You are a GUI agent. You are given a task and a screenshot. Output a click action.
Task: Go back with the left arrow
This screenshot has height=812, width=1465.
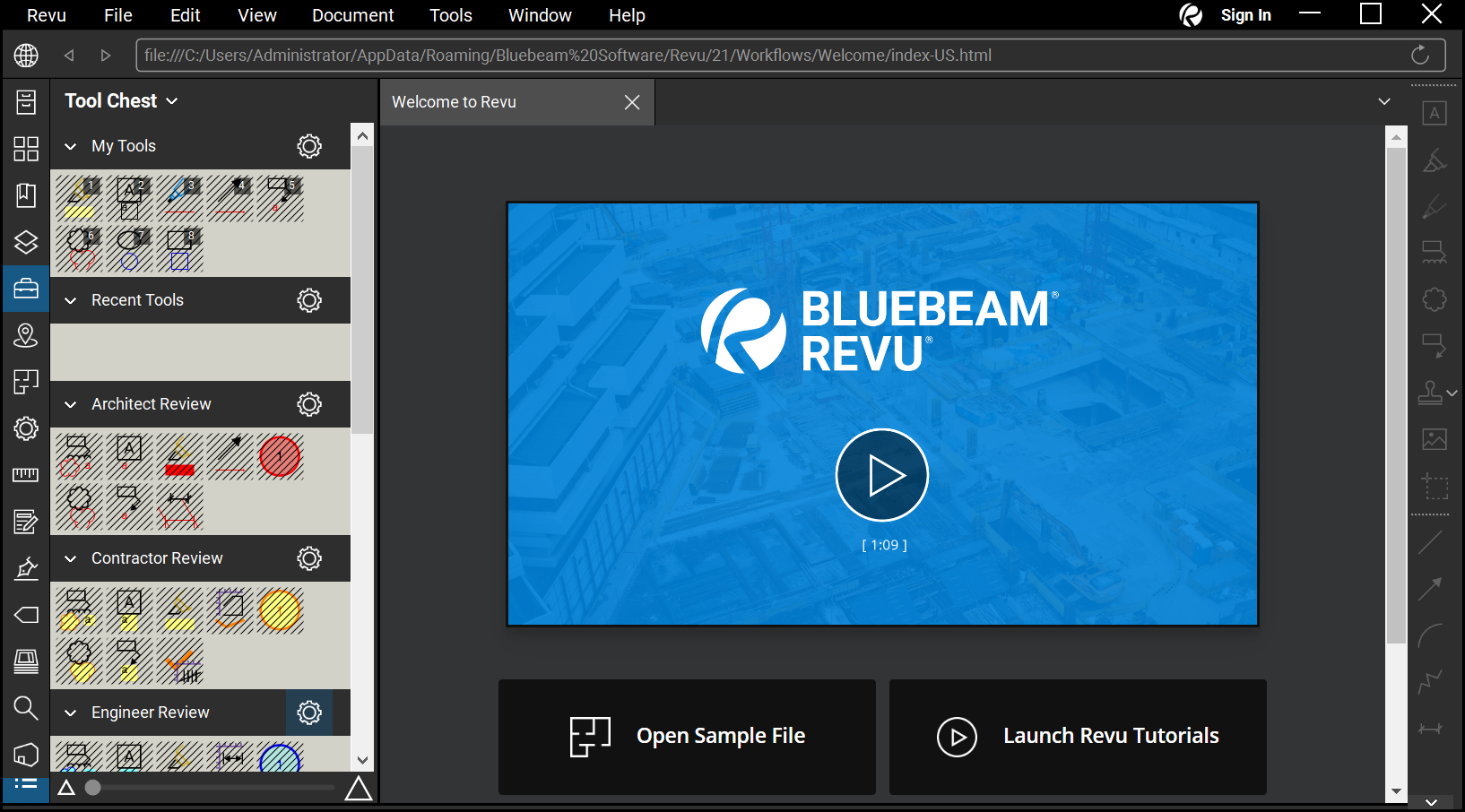[x=69, y=55]
